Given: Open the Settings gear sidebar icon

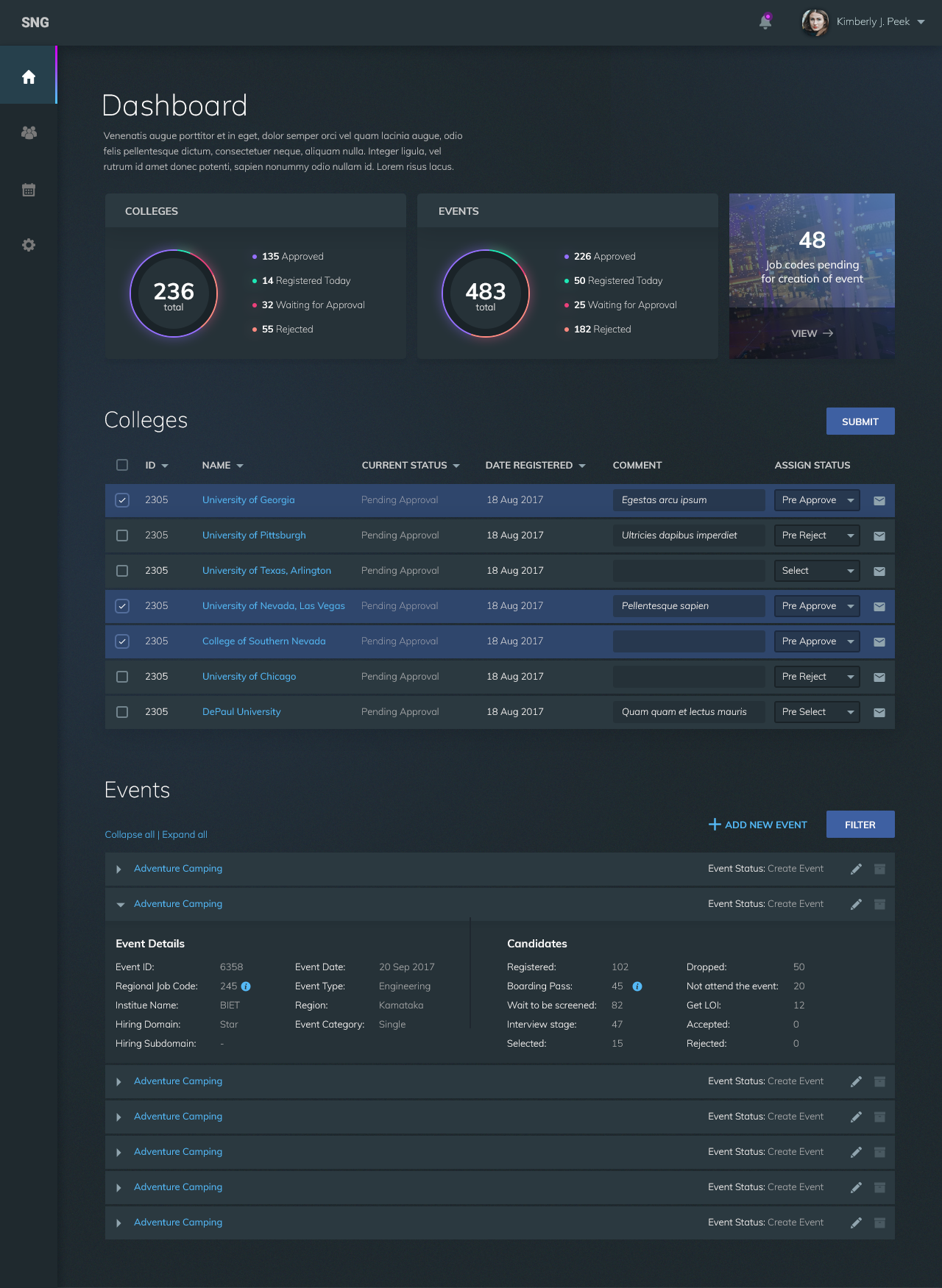Looking at the screenshot, I should pyautogui.click(x=29, y=245).
